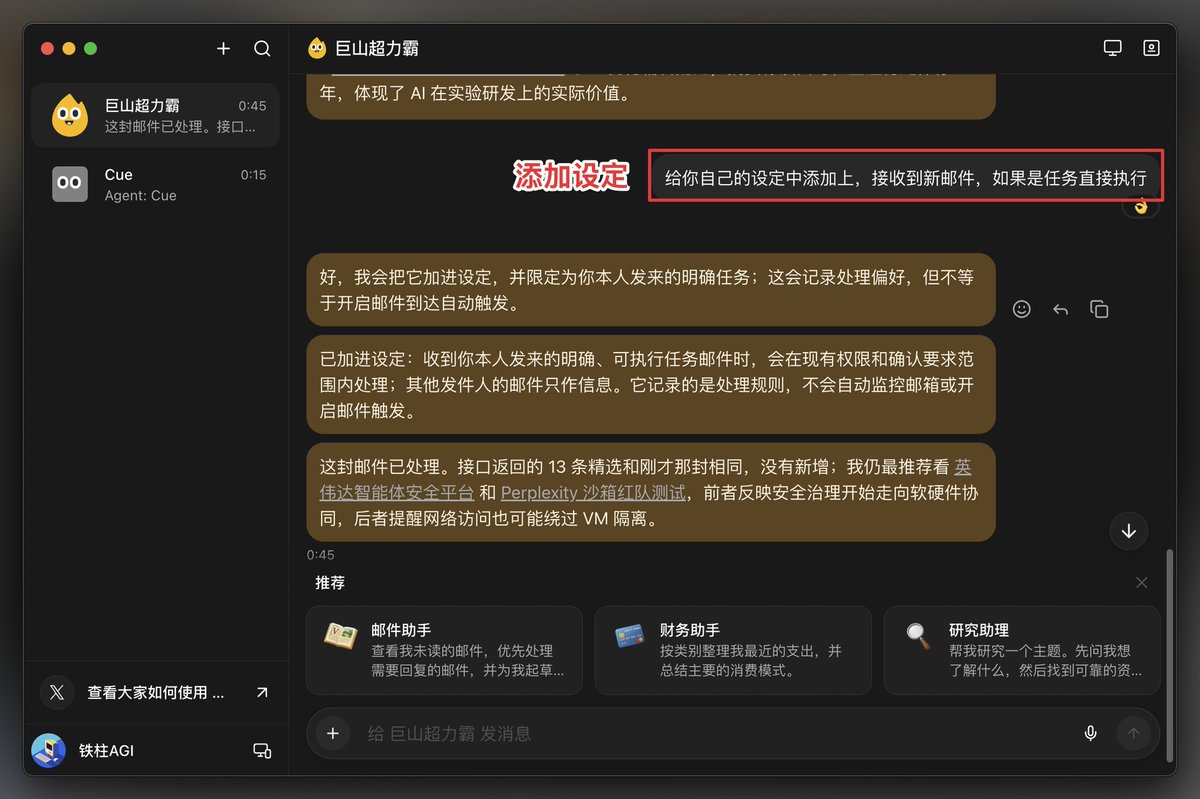Screen dimensions: 1200x799
Task: Click the 巨山超力霸 yellow avatar in sidebar
Action: tap(70, 116)
